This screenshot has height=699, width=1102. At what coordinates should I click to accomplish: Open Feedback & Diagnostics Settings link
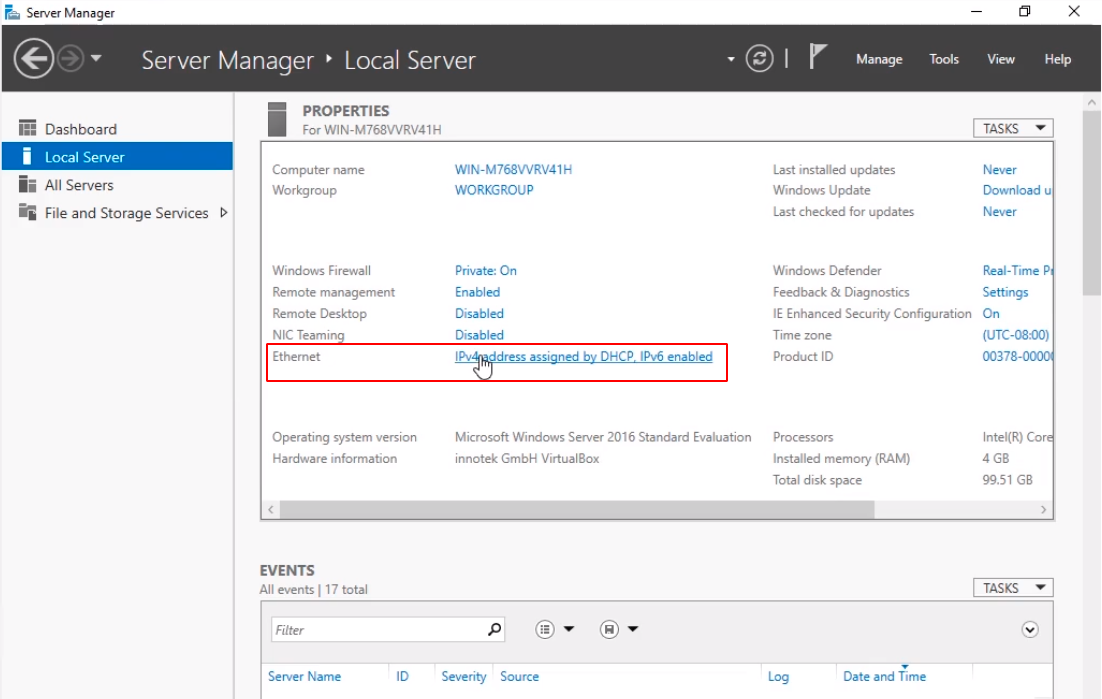coord(1005,292)
